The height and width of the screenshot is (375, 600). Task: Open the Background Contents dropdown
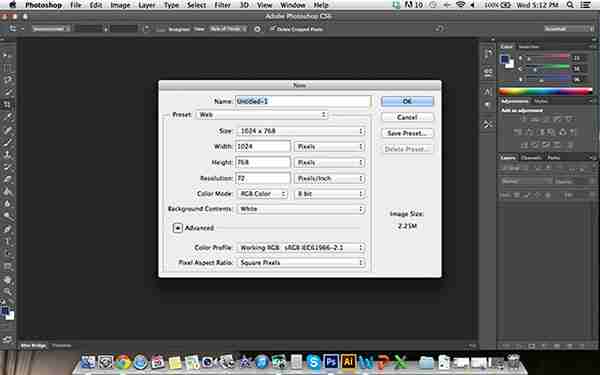[301, 209]
